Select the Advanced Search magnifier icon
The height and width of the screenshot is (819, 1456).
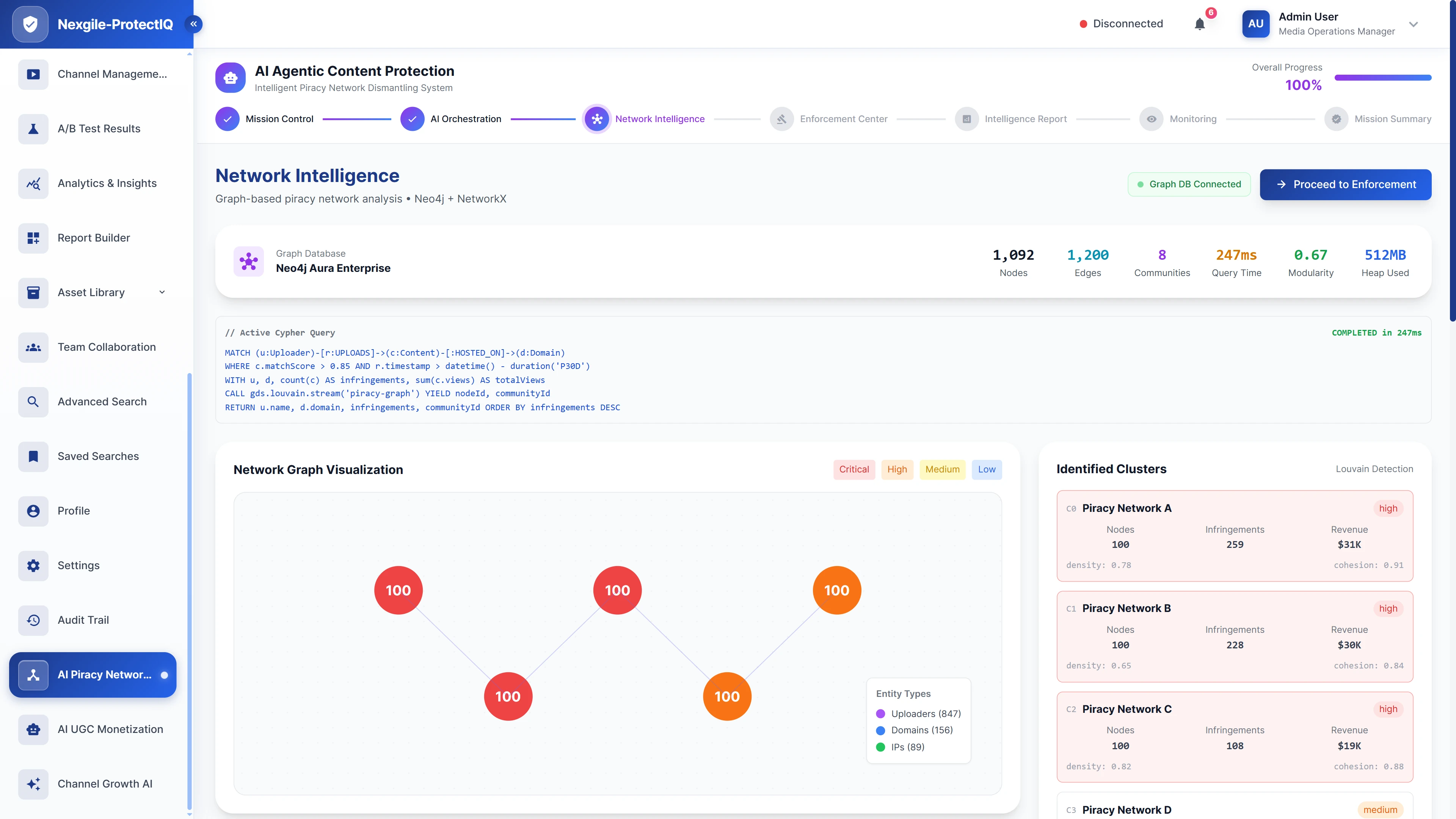tap(33, 402)
